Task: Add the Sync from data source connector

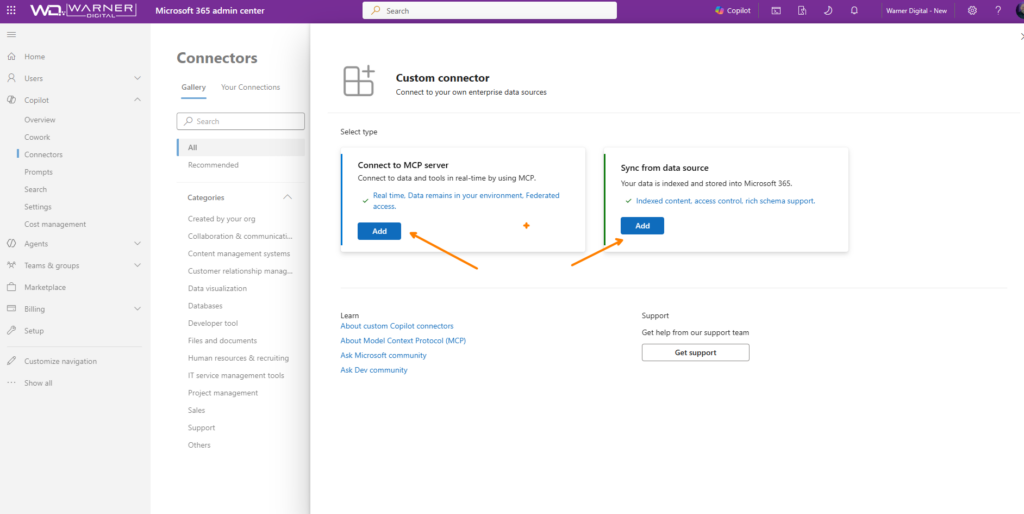Action: tap(643, 226)
